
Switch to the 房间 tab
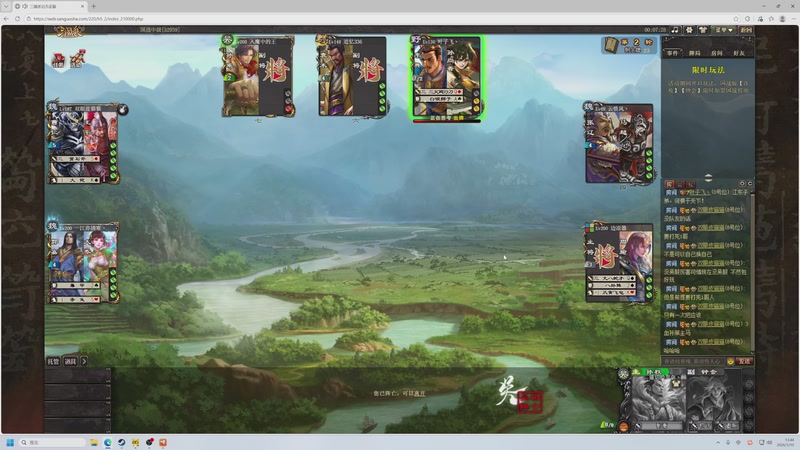[x=716, y=53]
